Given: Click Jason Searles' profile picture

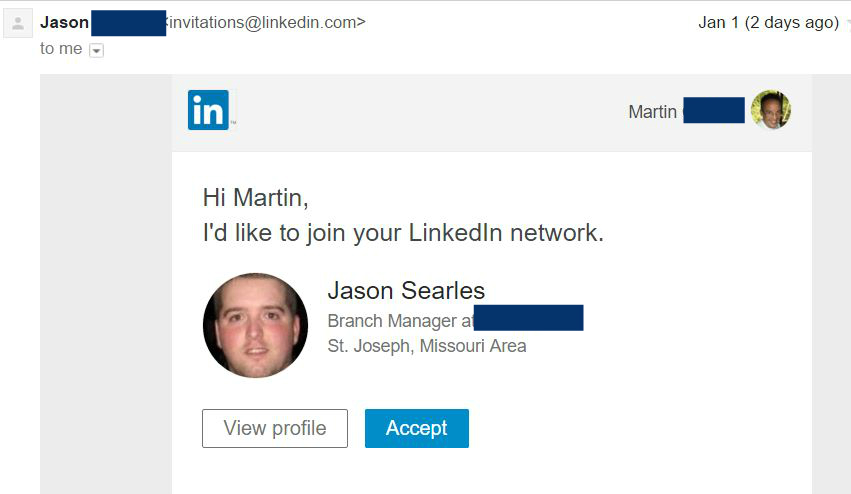Looking at the screenshot, I should coord(255,325).
